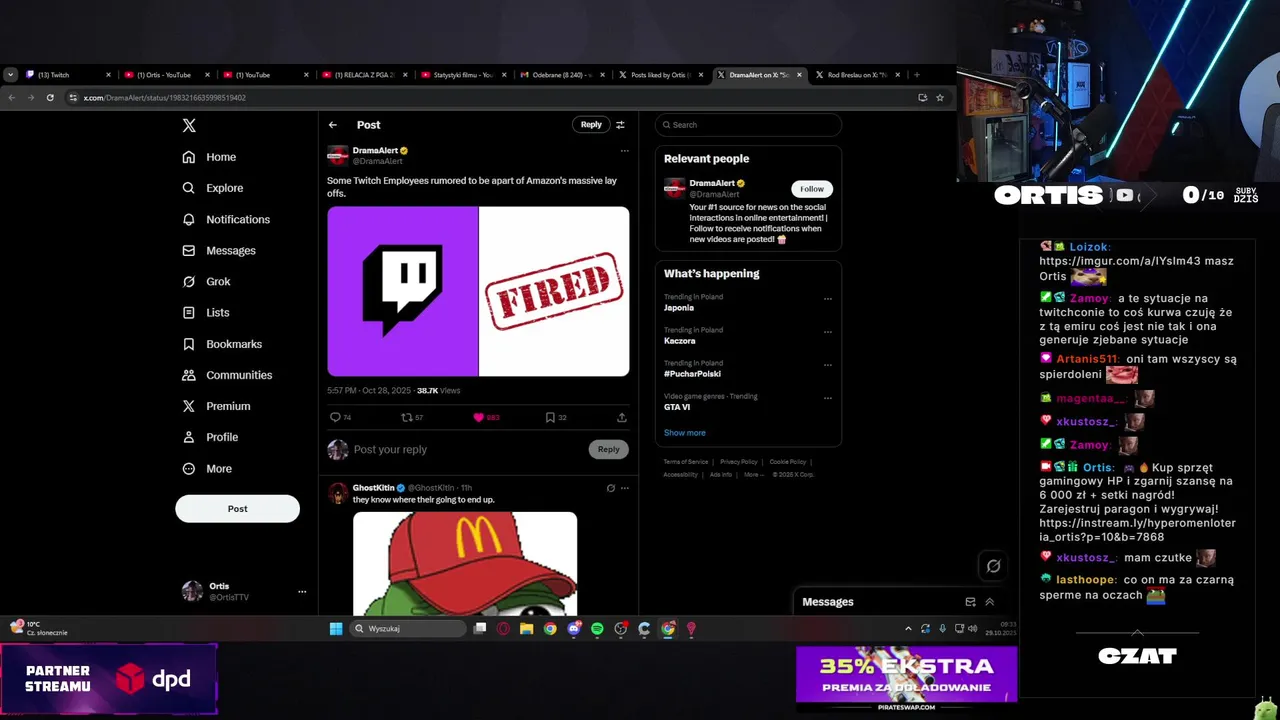Open the tab search dropdown arrow

[10, 75]
